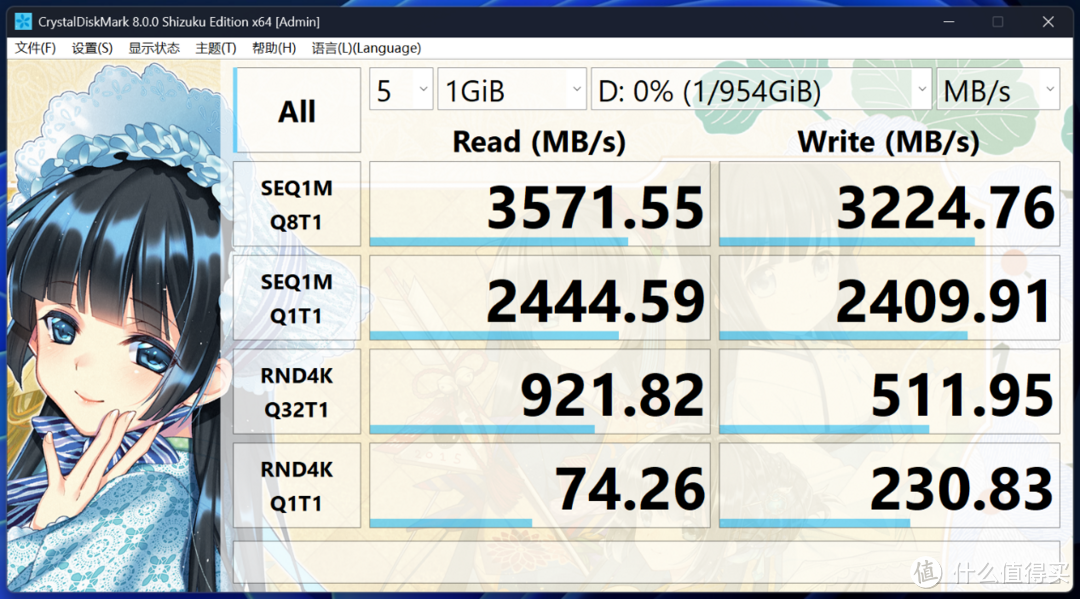The height and width of the screenshot is (599, 1080).
Task: Select the 2444.59 read result
Action: tap(539, 298)
